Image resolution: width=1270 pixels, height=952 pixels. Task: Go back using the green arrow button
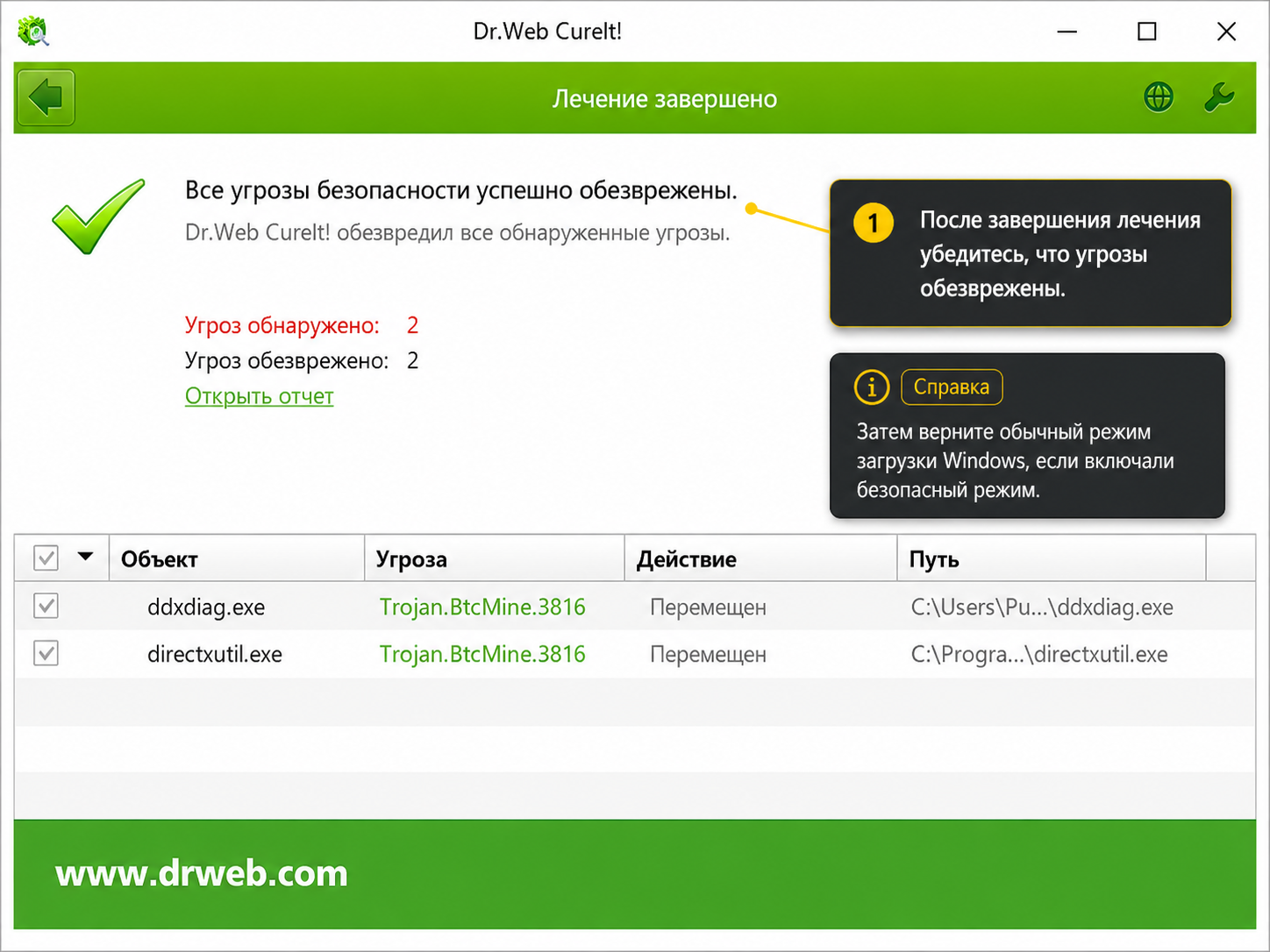(46, 97)
